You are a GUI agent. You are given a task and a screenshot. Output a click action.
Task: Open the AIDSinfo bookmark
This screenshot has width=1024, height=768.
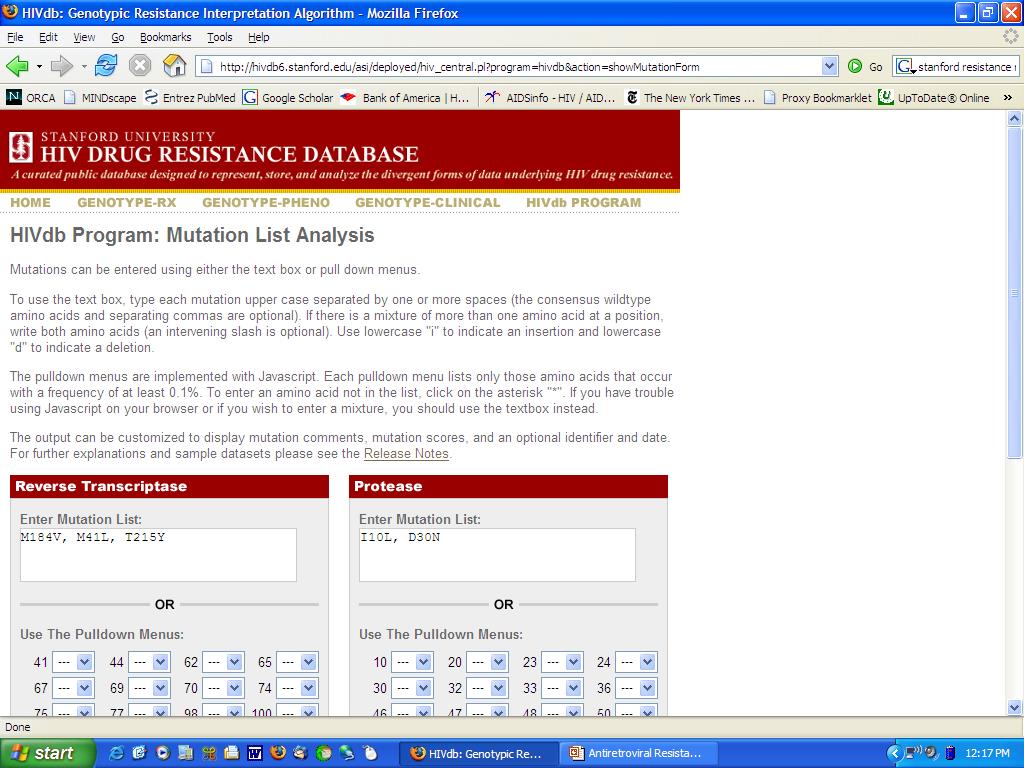pyautogui.click(x=551, y=98)
